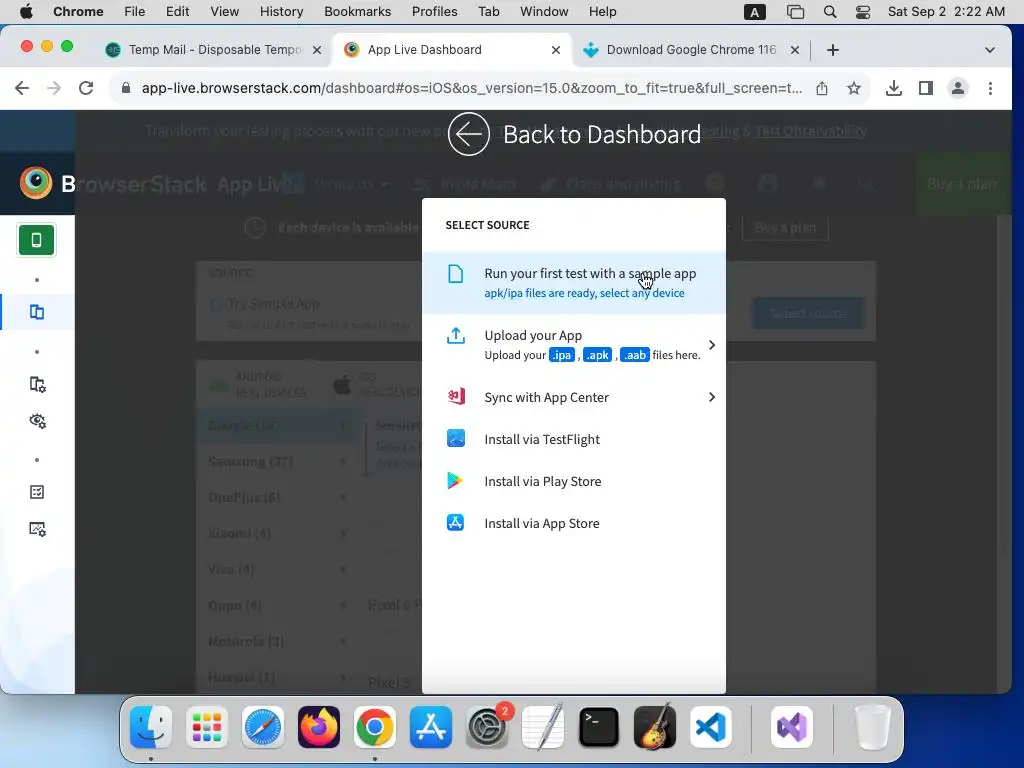The height and width of the screenshot is (768, 1024).
Task: Click the TestFlight icon
Action: [x=456, y=438]
